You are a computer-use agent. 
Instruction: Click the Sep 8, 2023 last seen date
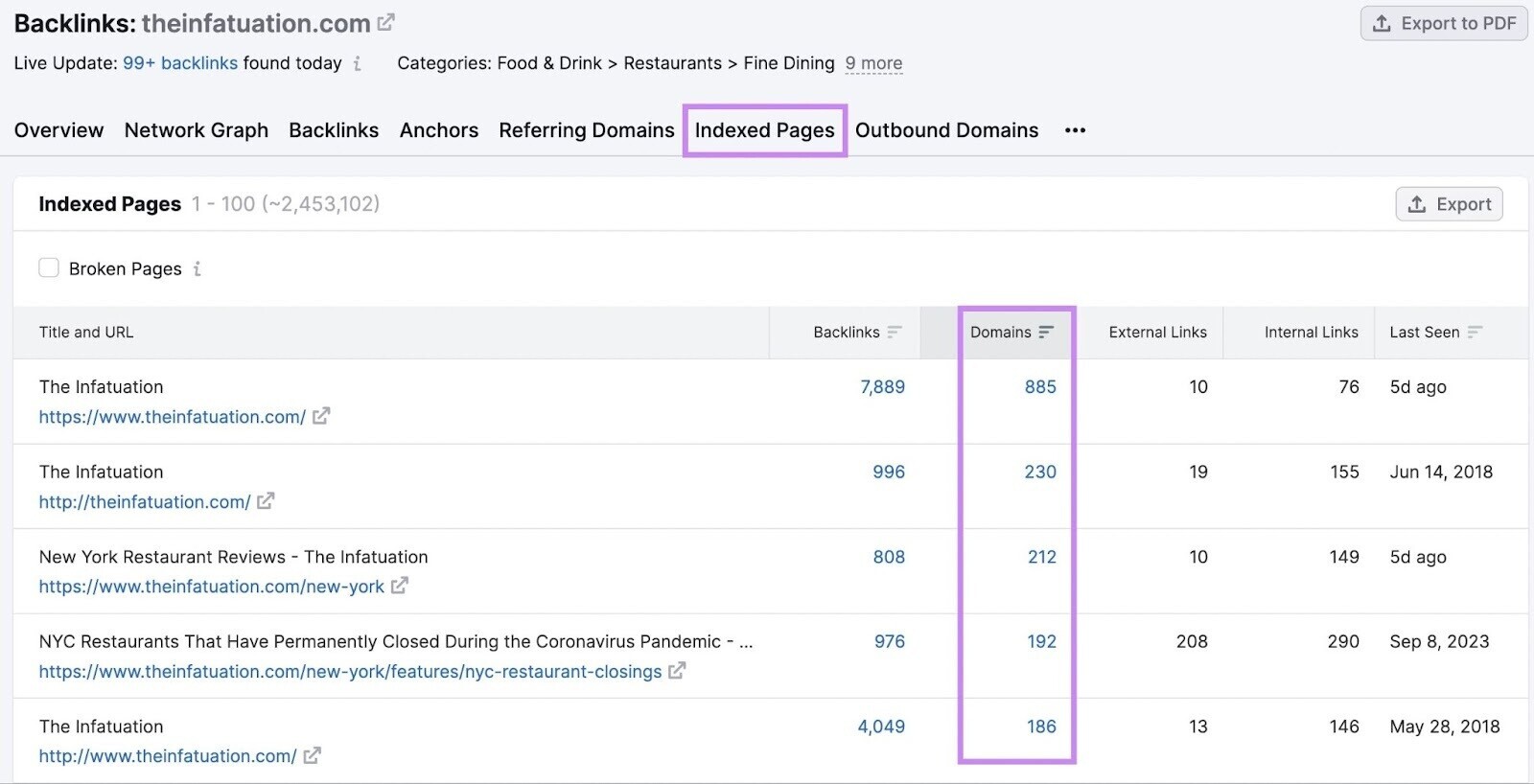pyautogui.click(x=1439, y=641)
